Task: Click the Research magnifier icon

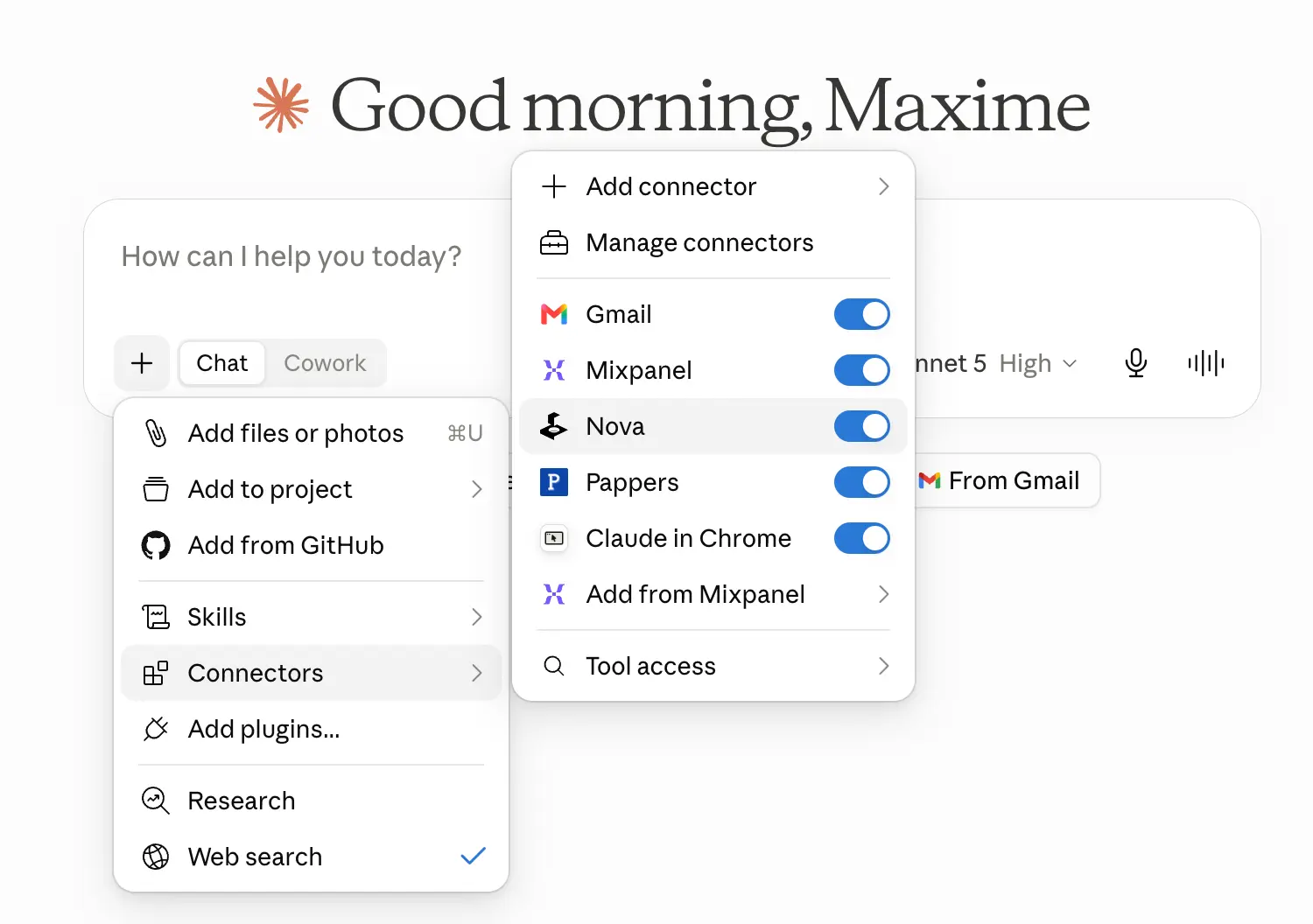Action: [x=156, y=801]
